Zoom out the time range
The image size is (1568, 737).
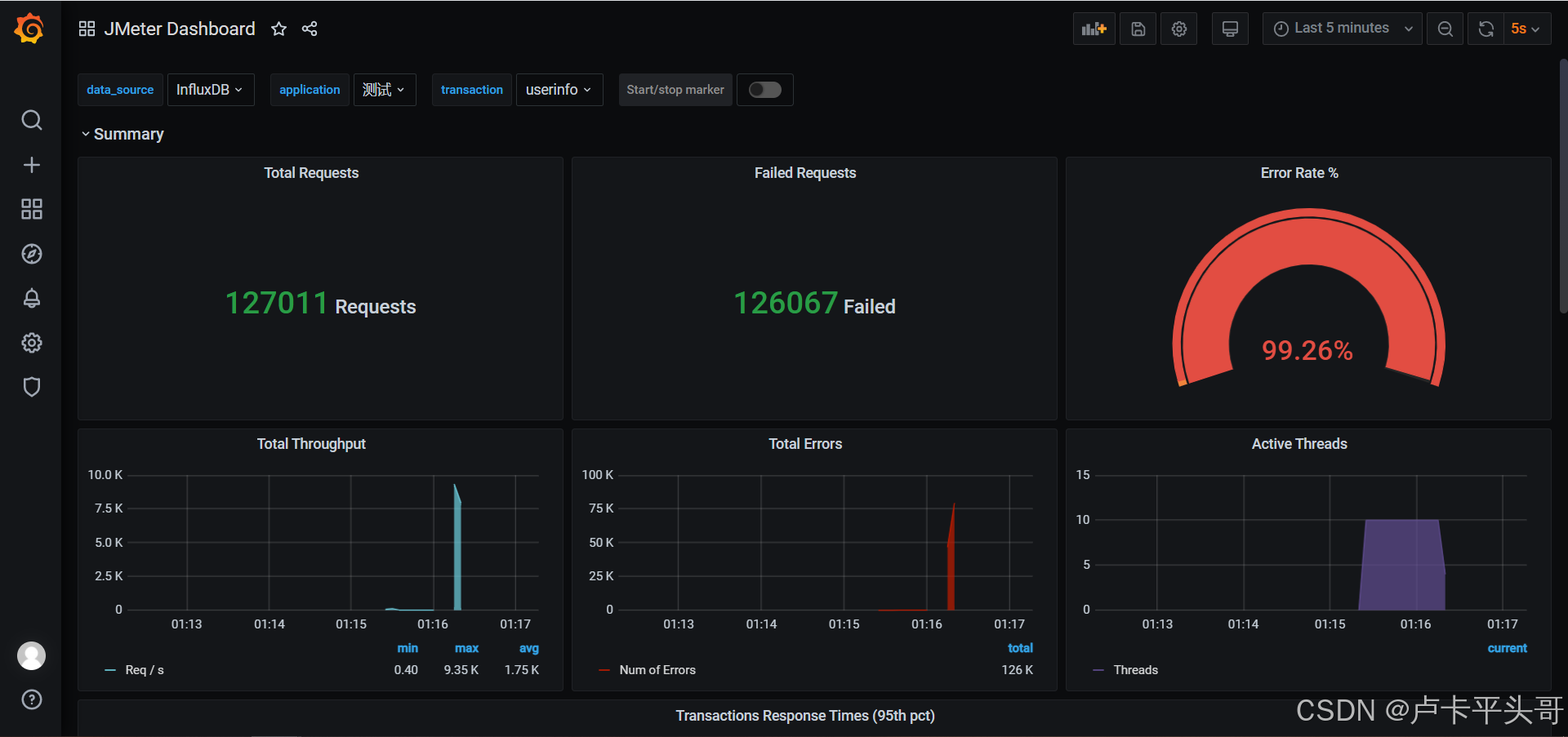1445,29
